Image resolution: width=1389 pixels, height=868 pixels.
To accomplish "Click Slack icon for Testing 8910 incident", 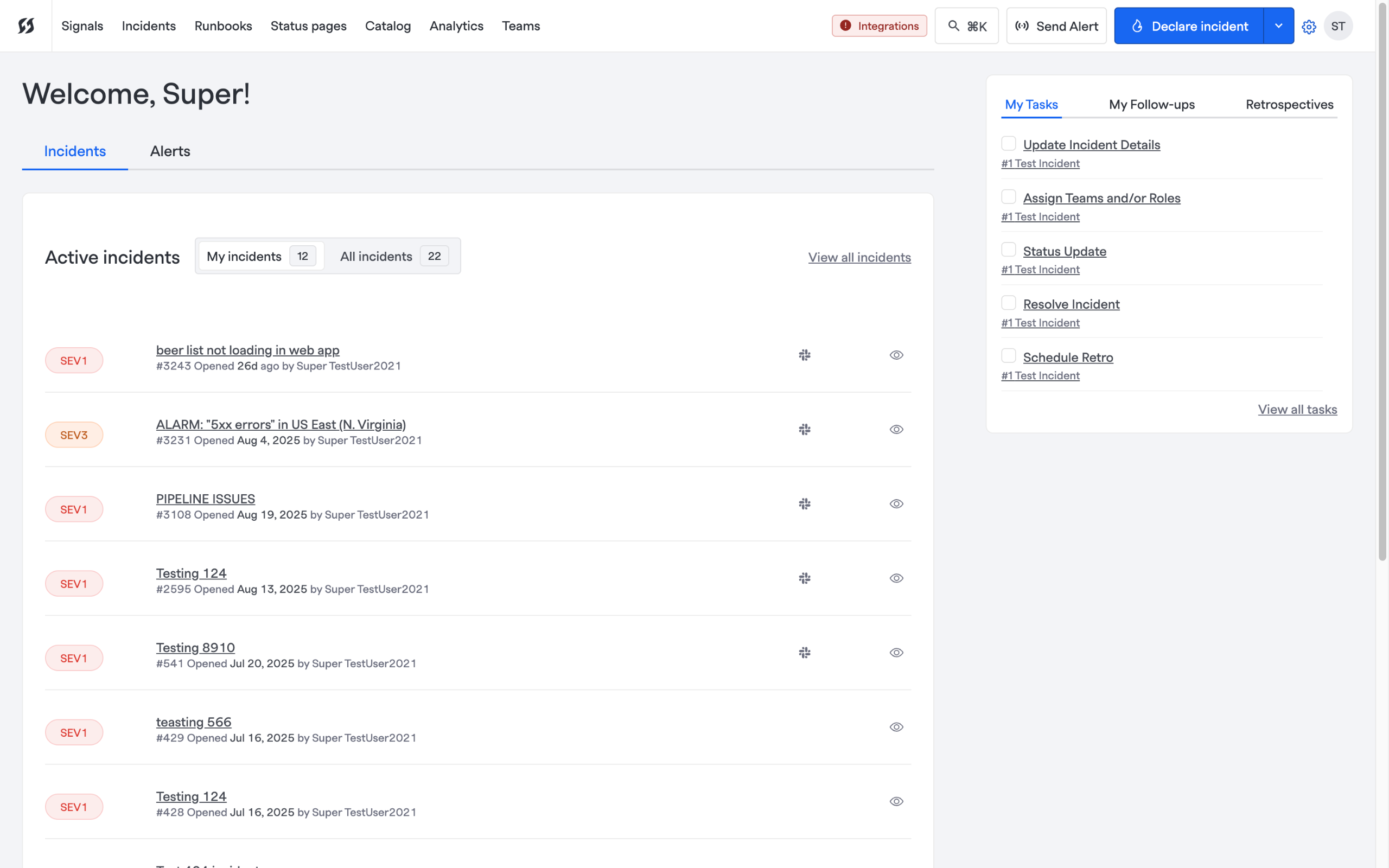I will pos(805,653).
